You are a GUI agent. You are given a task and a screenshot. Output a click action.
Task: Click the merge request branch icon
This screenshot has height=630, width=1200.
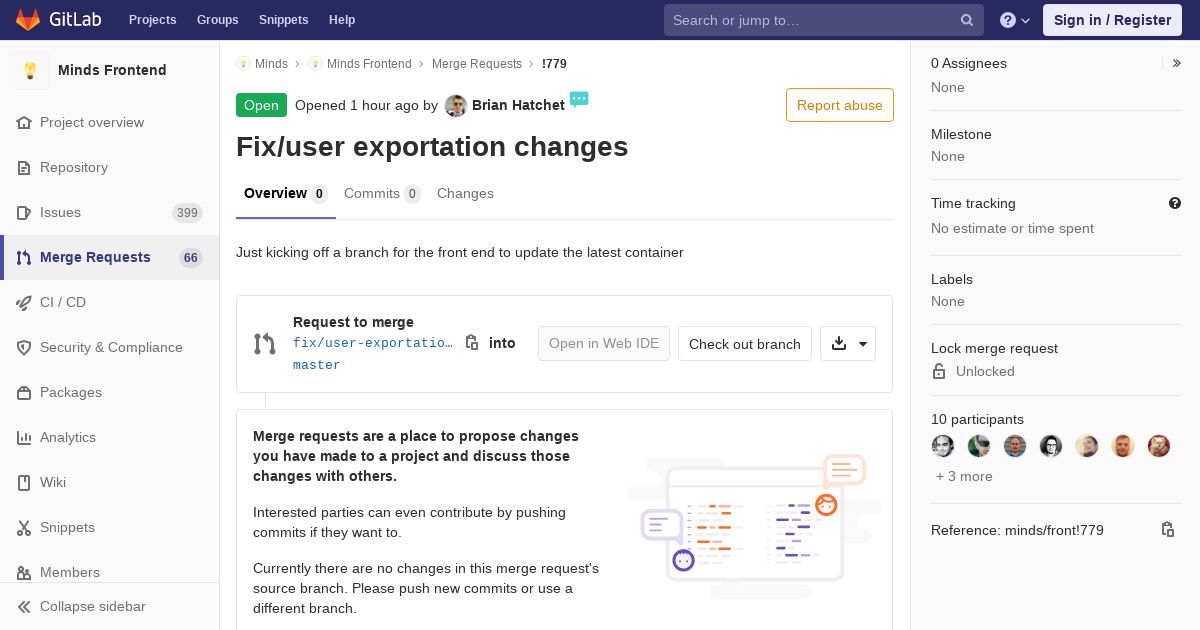tap(264, 344)
